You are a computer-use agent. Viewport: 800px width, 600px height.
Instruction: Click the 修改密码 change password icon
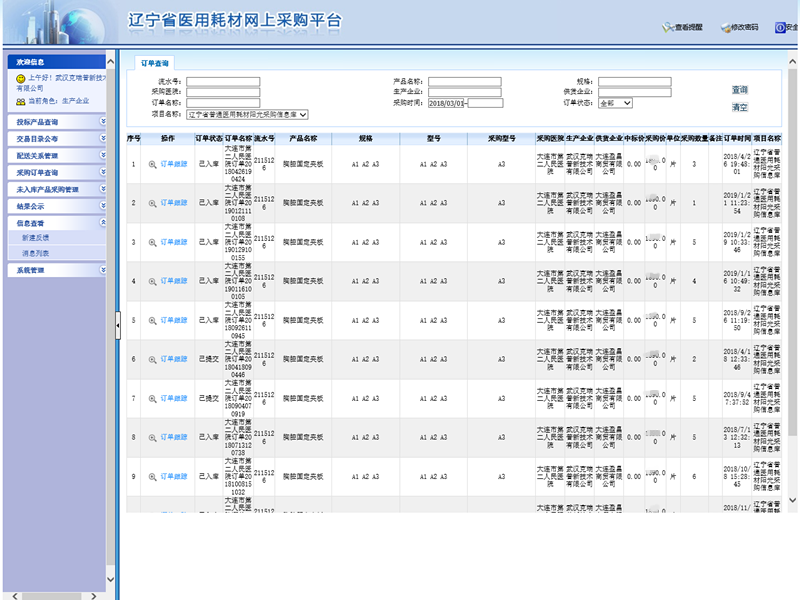coord(726,28)
